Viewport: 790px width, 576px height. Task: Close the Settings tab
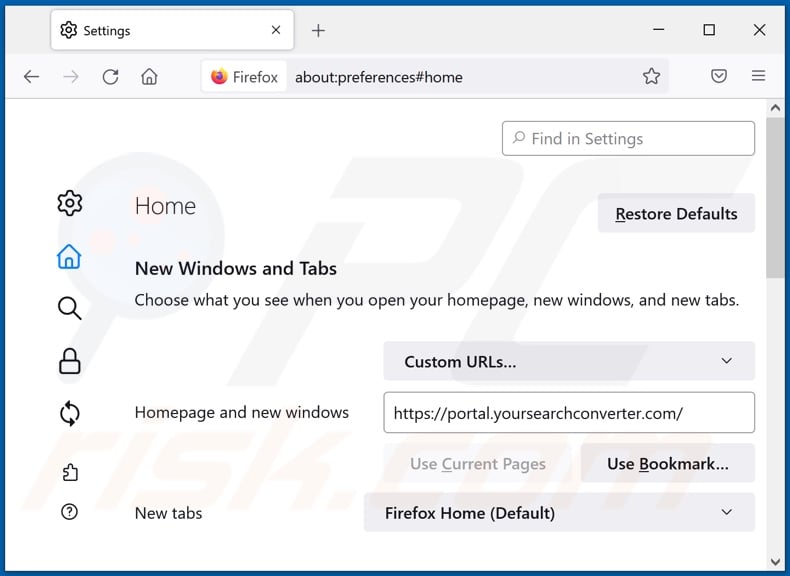276,30
